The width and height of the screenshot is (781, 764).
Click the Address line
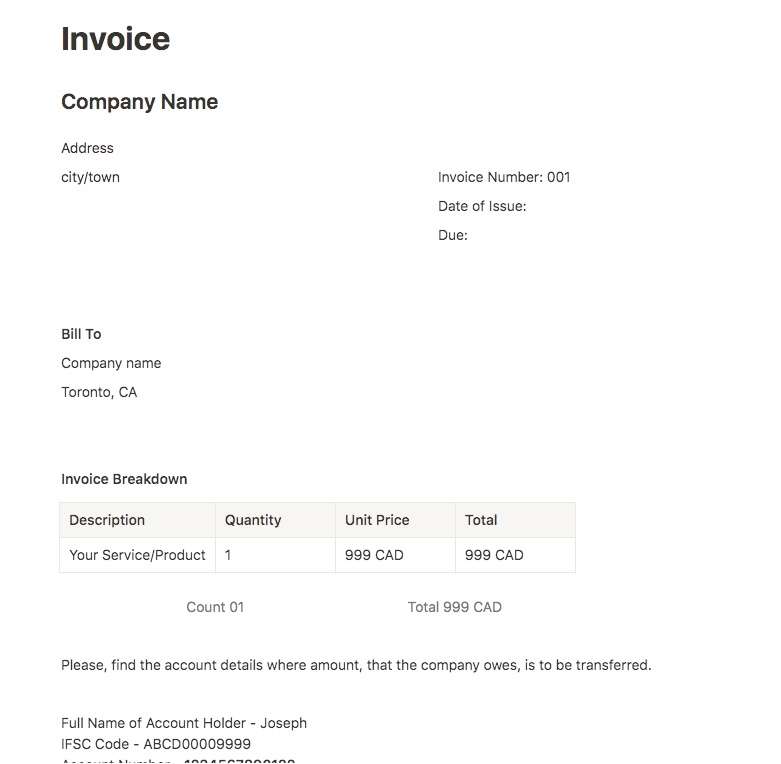coord(87,148)
